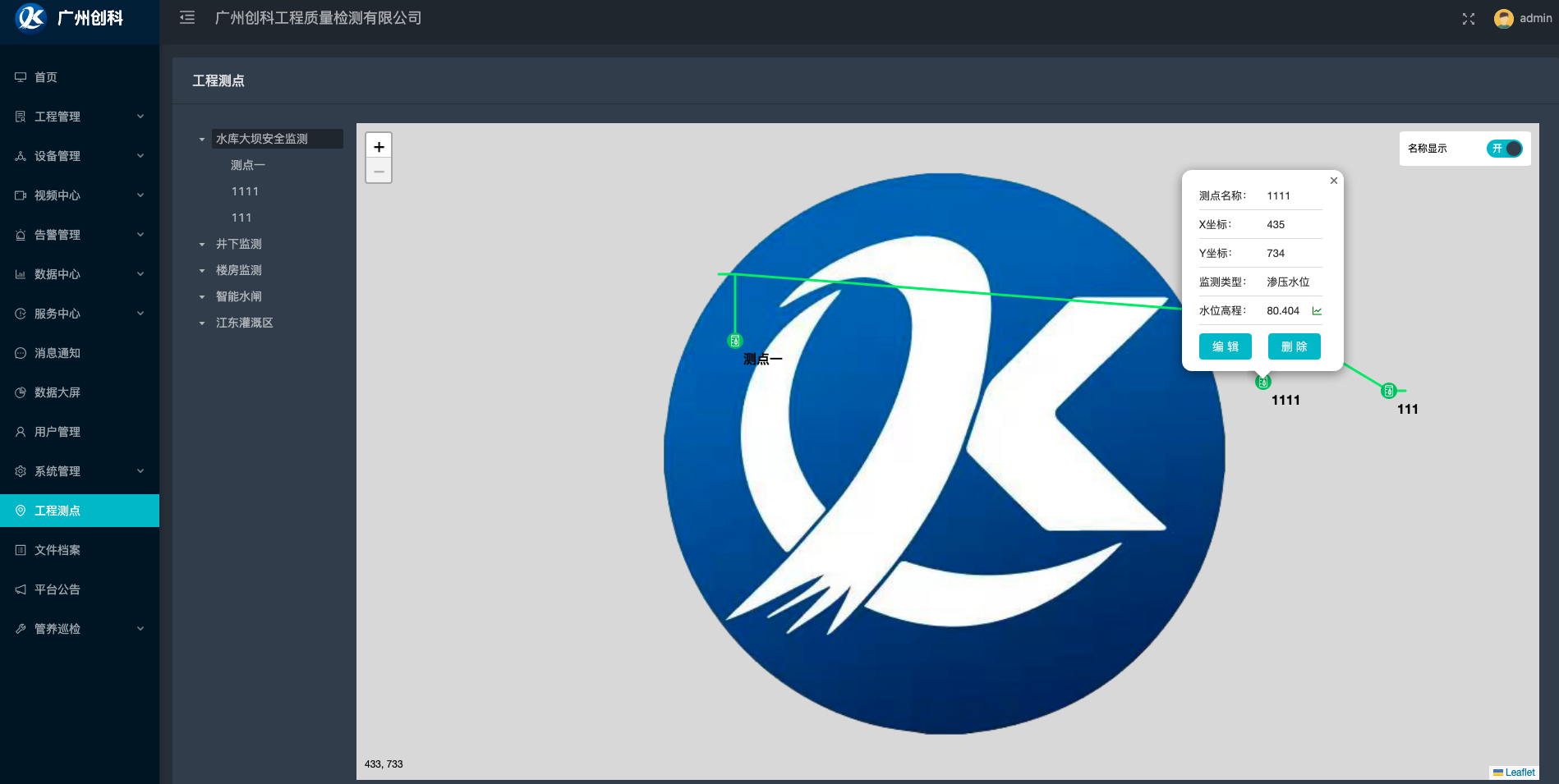The height and width of the screenshot is (784, 1559).
Task: Close the measurement point popup
Action: pyautogui.click(x=1334, y=181)
